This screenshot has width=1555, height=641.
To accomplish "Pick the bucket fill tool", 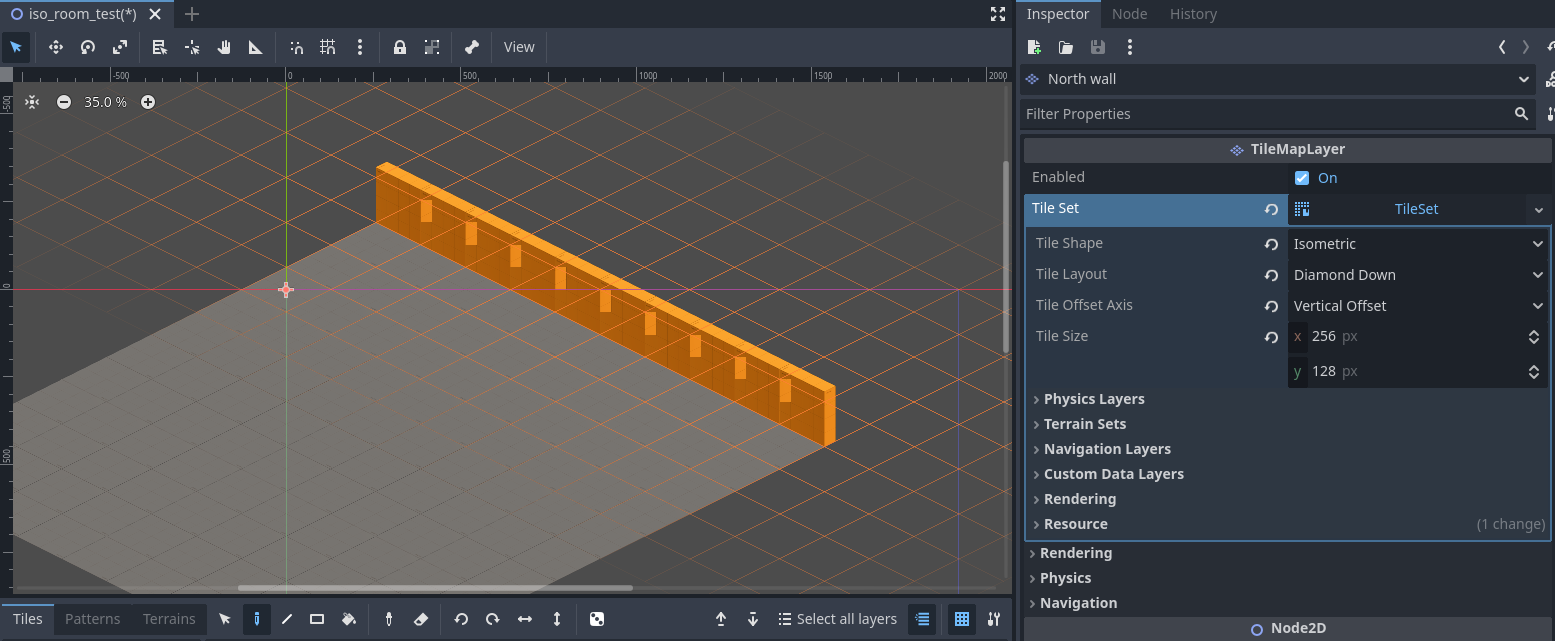I will pos(349,619).
